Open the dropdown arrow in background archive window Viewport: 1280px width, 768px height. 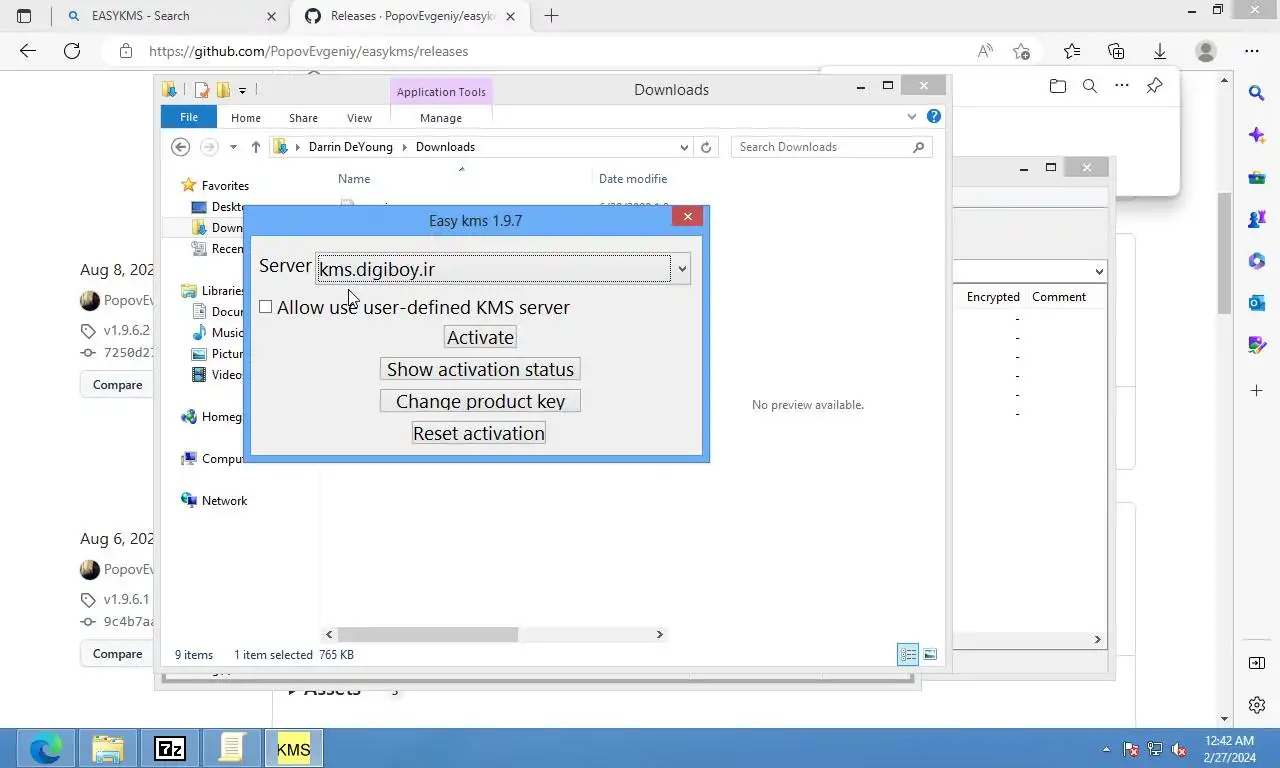(1099, 271)
